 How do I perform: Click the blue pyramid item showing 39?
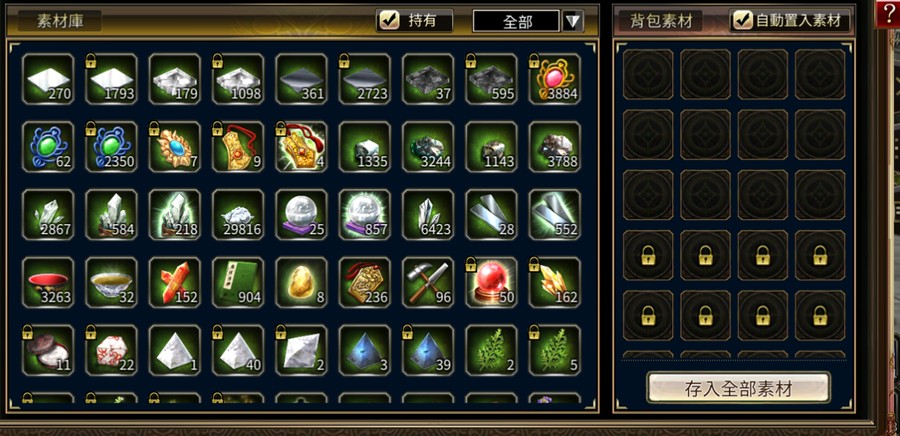[428, 350]
